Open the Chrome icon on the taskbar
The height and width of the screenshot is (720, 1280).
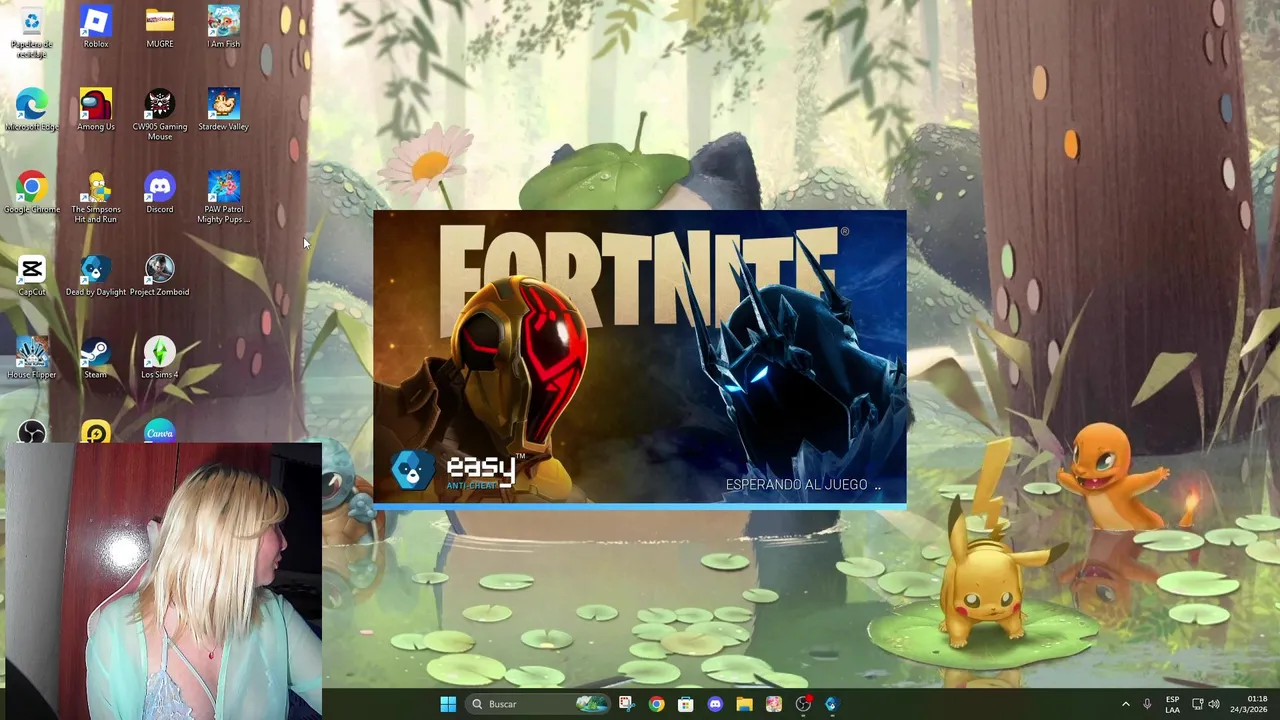click(x=656, y=704)
